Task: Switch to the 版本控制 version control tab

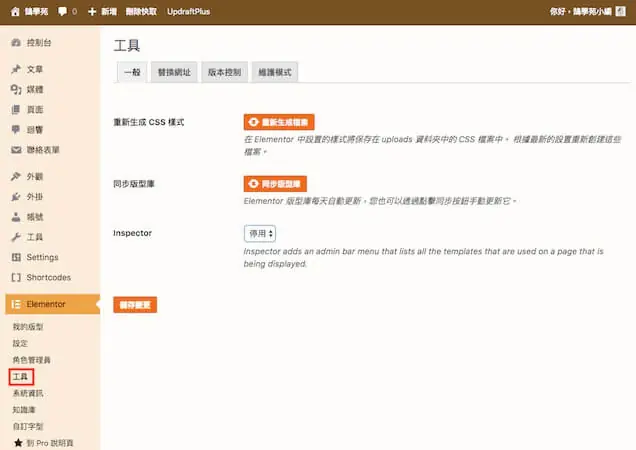Action: click(224, 72)
